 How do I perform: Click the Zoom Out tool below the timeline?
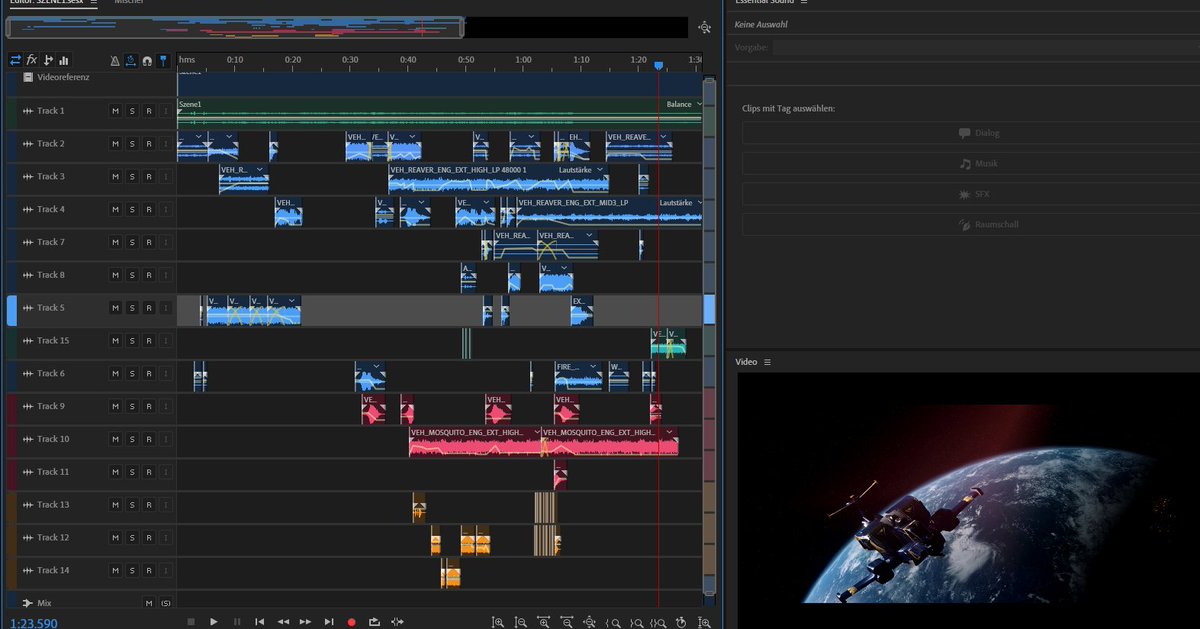[x=521, y=622]
